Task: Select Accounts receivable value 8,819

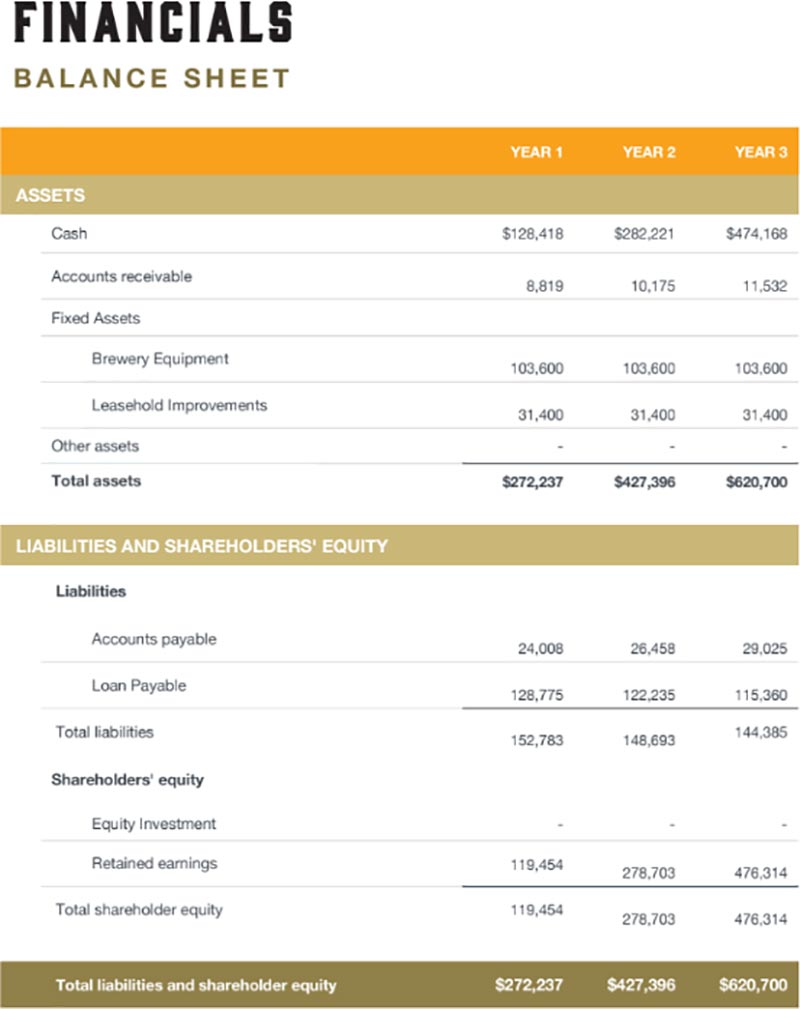Action: click(544, 286)
